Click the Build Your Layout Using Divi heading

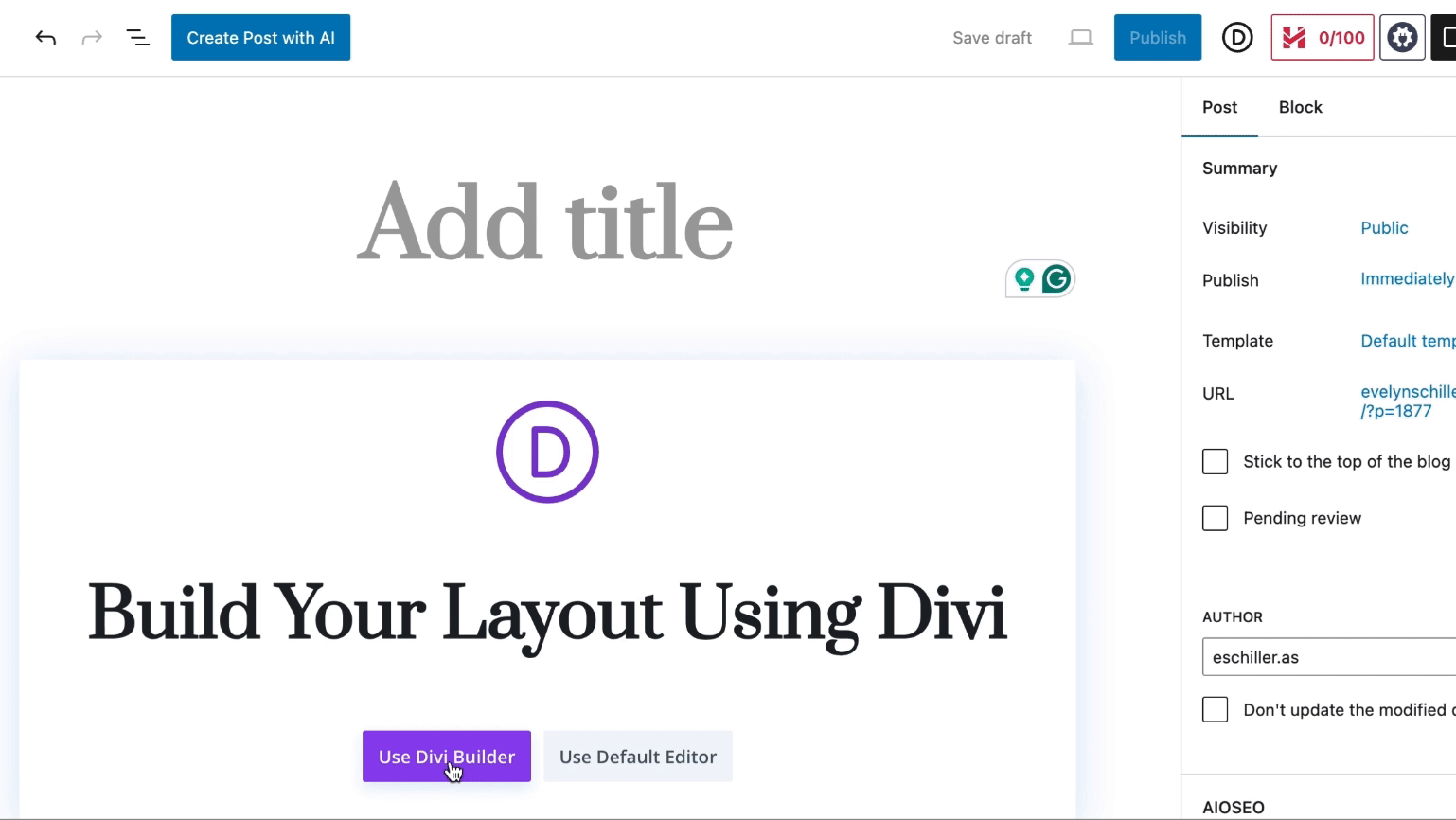click(x=547, y=615)
